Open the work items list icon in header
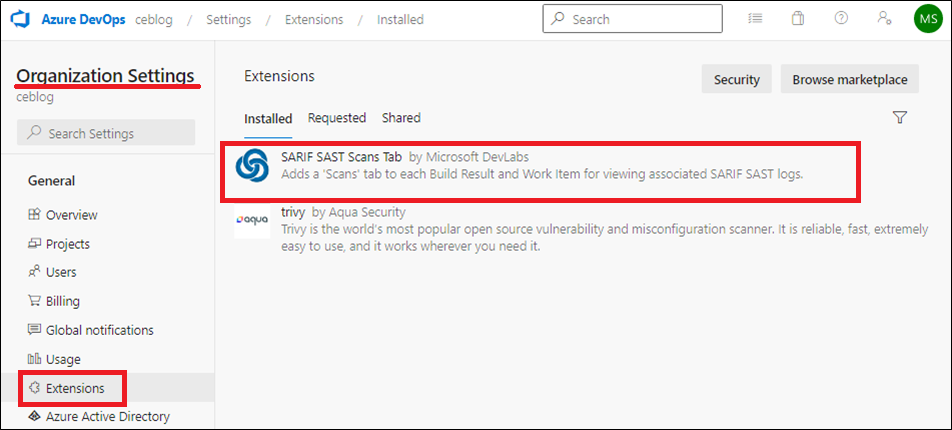The width and height of the screenshot is (952, 430). click(755, 19)
